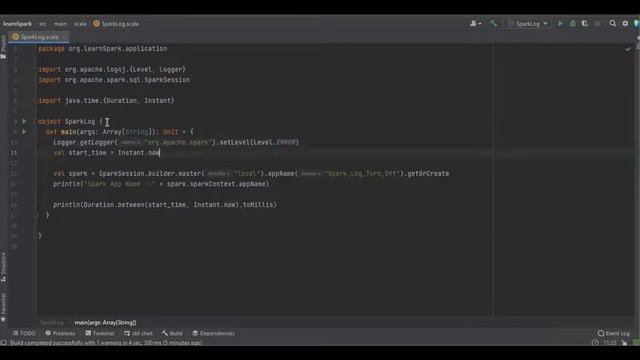Open the Favorites tool window sidebar
The width and height of the screenshot is (640, 360).
tap(3, 307)
